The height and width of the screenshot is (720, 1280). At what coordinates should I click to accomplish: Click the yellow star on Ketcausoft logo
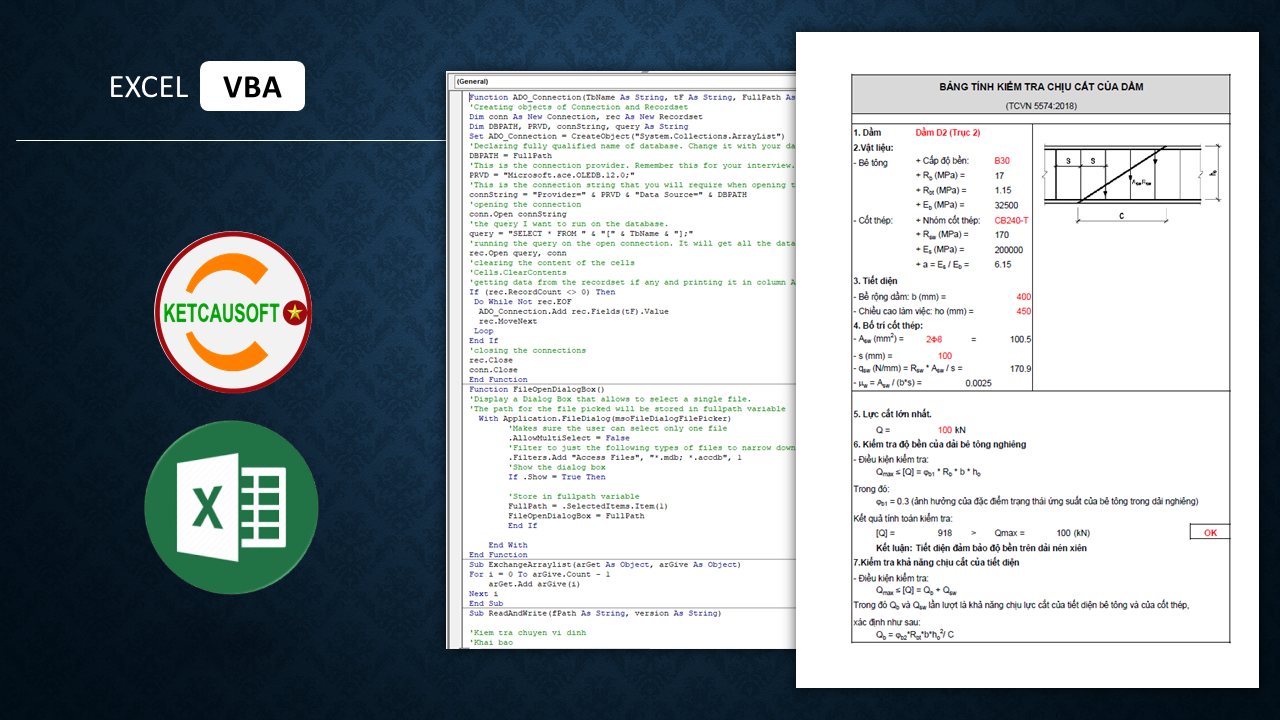click(294, 313)
